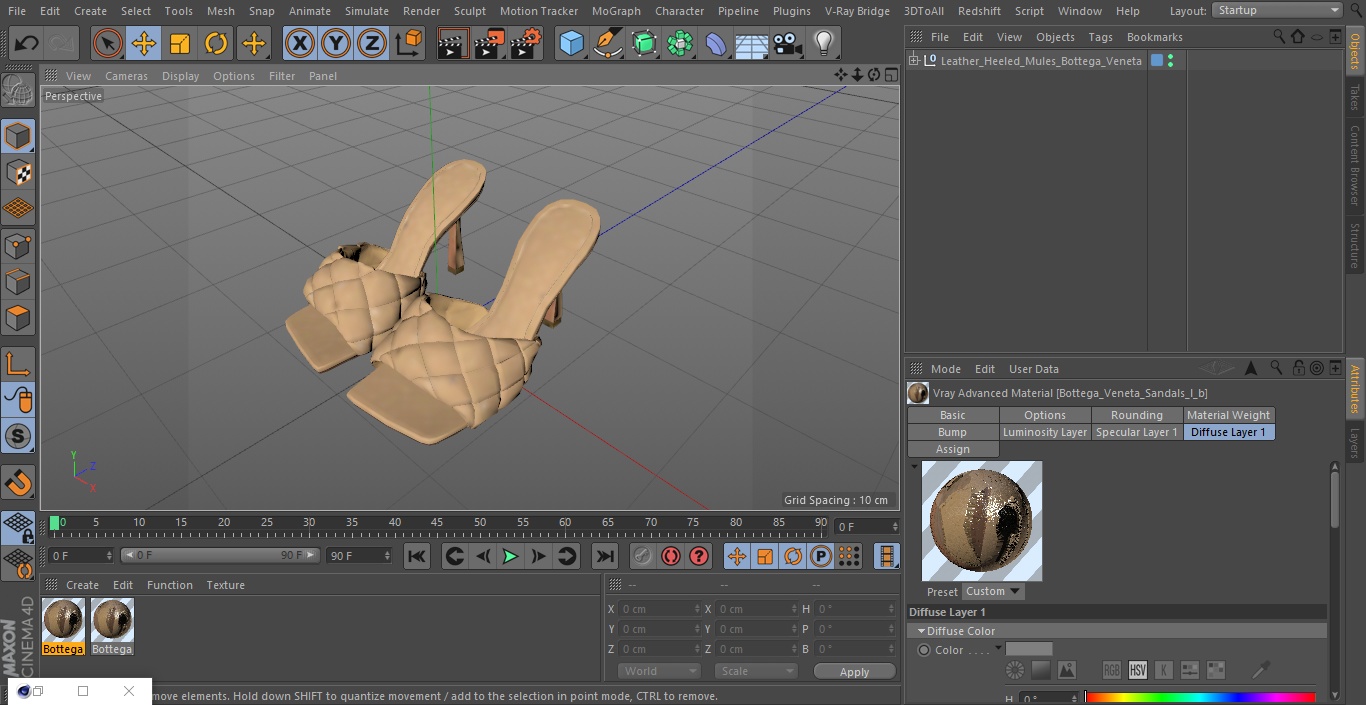Switch to Polygons mode
Screen dimensions: 1366x705
point(18,319)
